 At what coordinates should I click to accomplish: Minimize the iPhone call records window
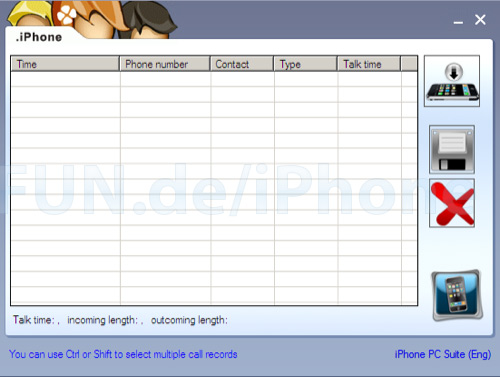[458, 22]
